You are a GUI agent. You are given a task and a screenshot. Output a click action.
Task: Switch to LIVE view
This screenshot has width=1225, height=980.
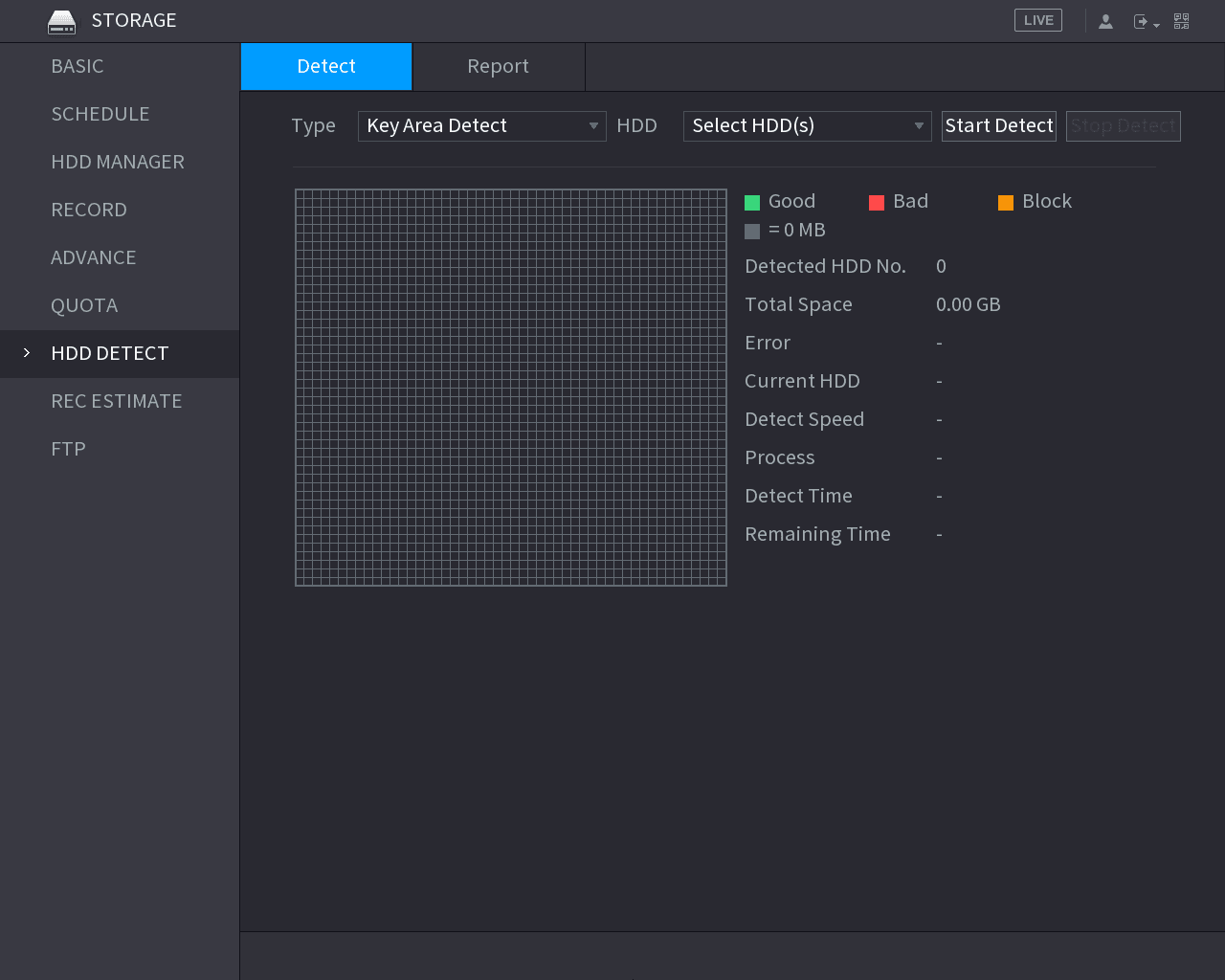coord(1038,20)
